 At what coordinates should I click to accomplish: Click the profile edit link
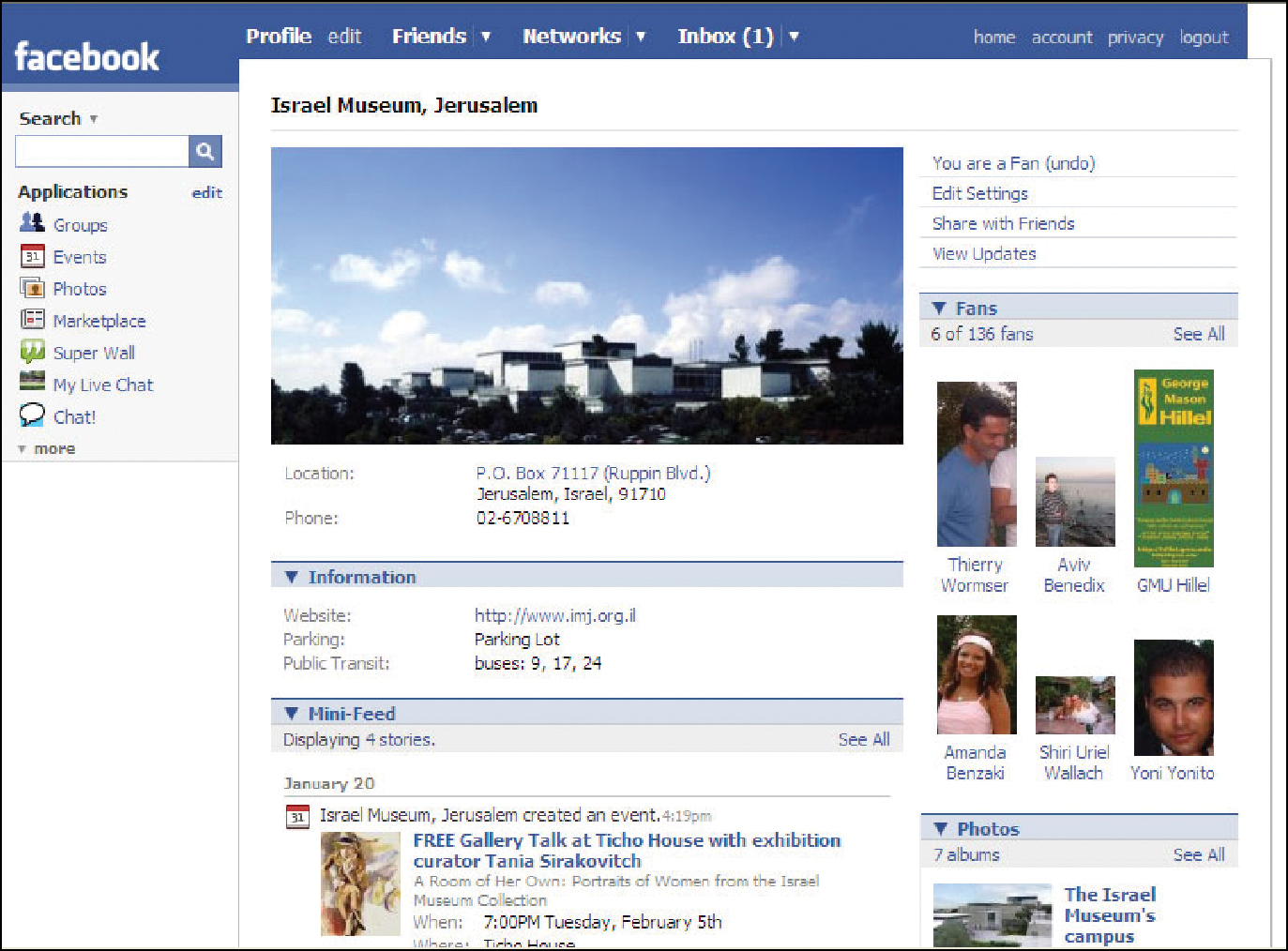pyautogui.click(x=344, y=36)
